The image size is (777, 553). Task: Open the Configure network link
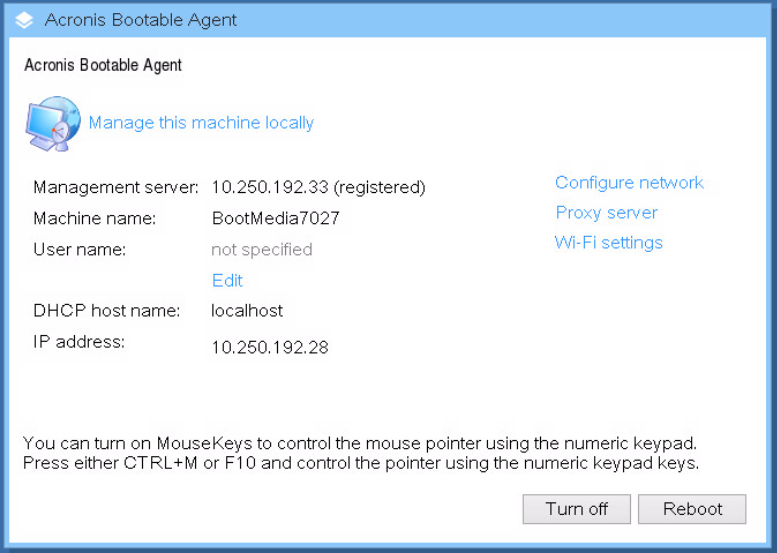click(629, 182)
